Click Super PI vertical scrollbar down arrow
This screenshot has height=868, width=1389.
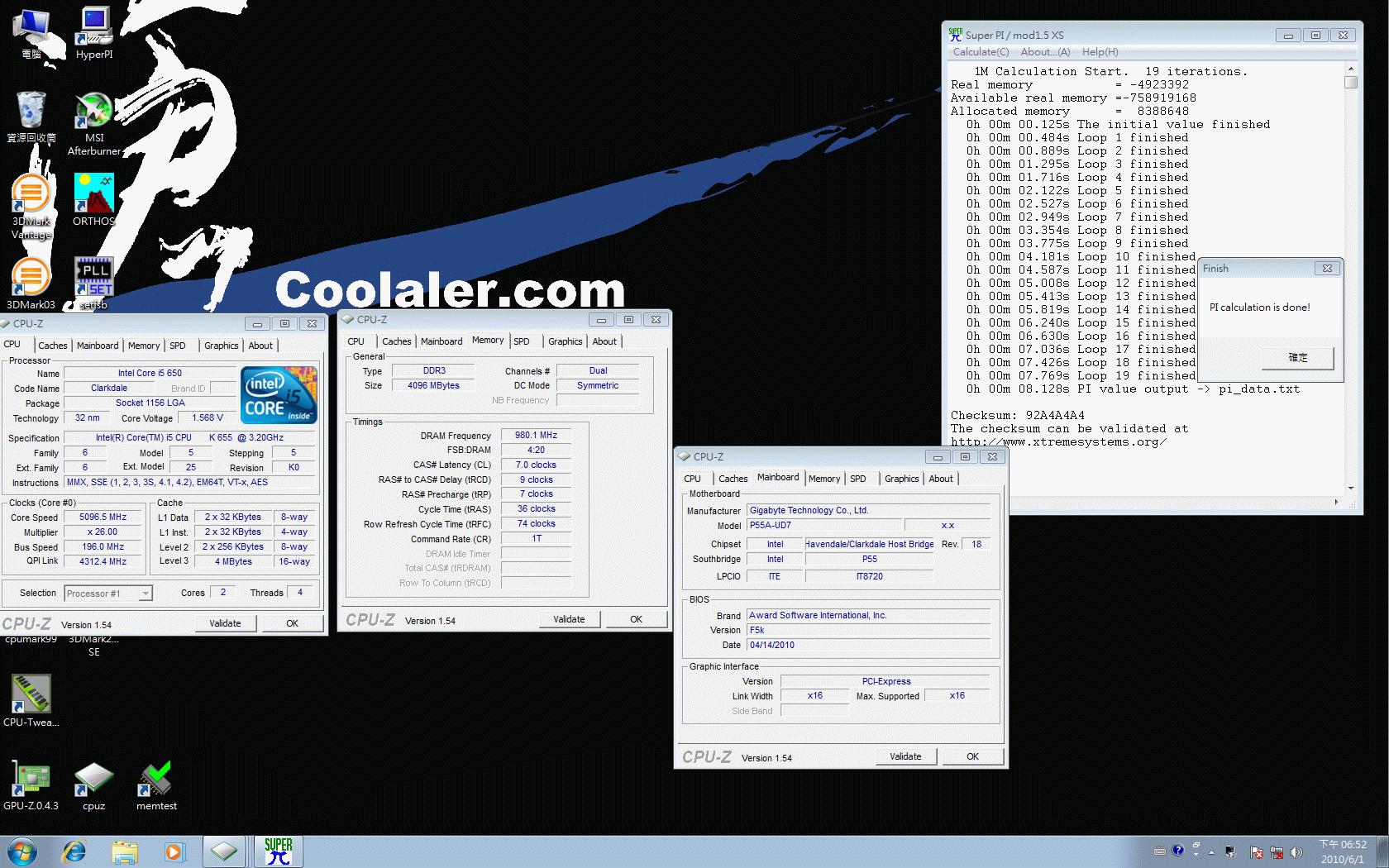pos(1351,488)
